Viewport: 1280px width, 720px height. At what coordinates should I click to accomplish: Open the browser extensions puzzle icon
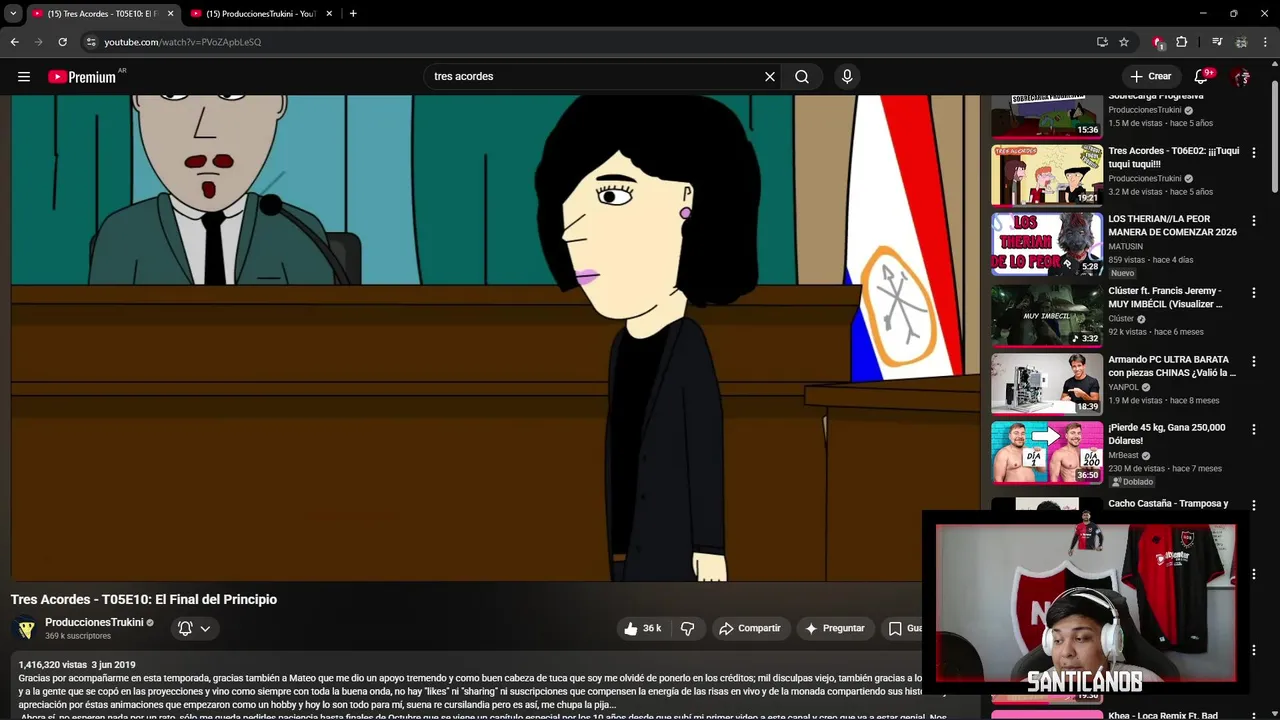pos(1181,42)
